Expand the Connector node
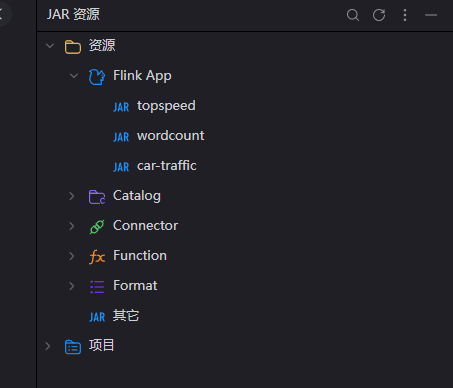The image size is (453, 388). coord(72,226)
